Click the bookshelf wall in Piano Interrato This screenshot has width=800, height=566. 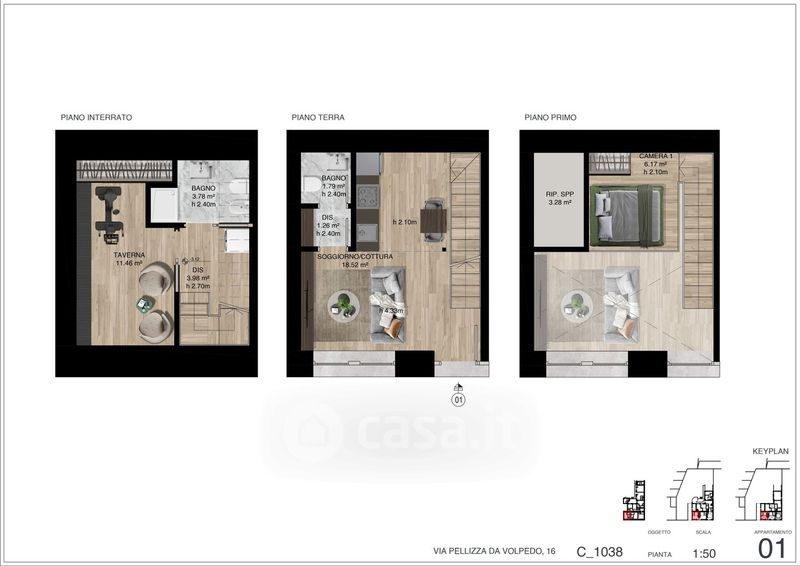[124, 170]
